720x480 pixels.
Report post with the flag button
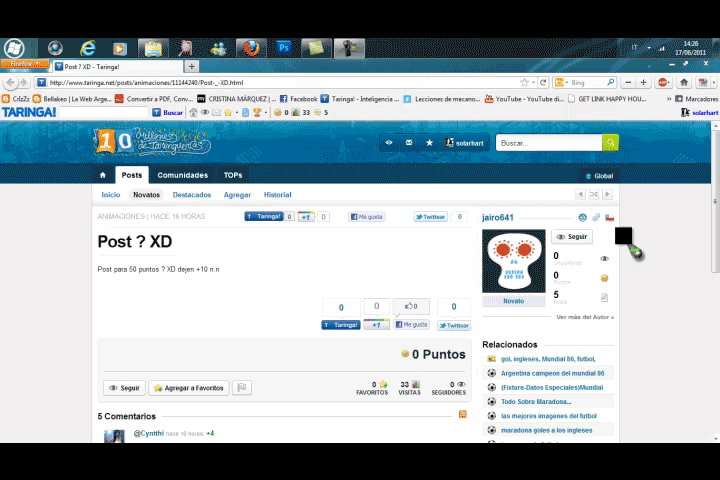(x=242, y=388)
